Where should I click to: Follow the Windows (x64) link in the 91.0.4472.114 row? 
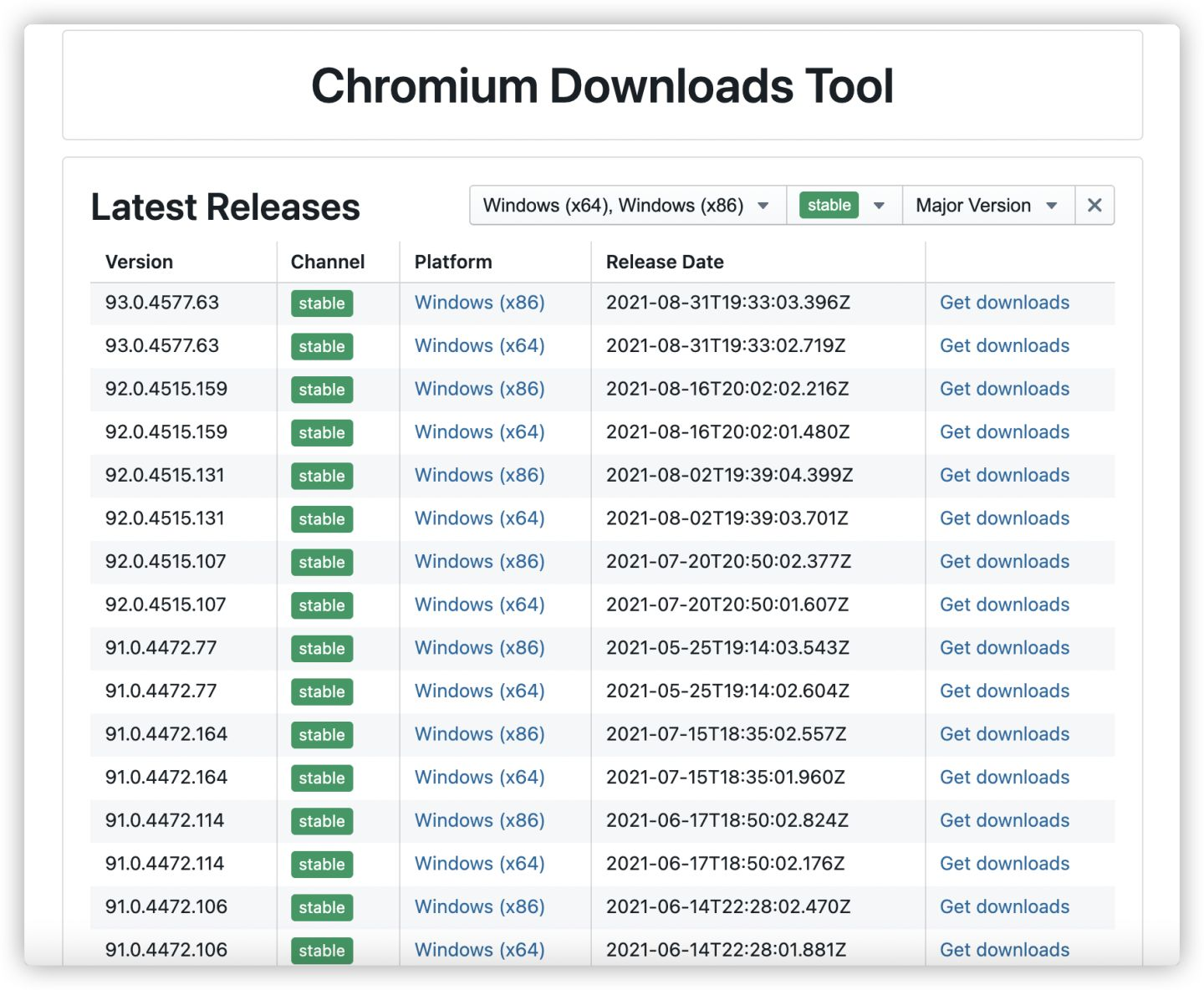point(479,864)
